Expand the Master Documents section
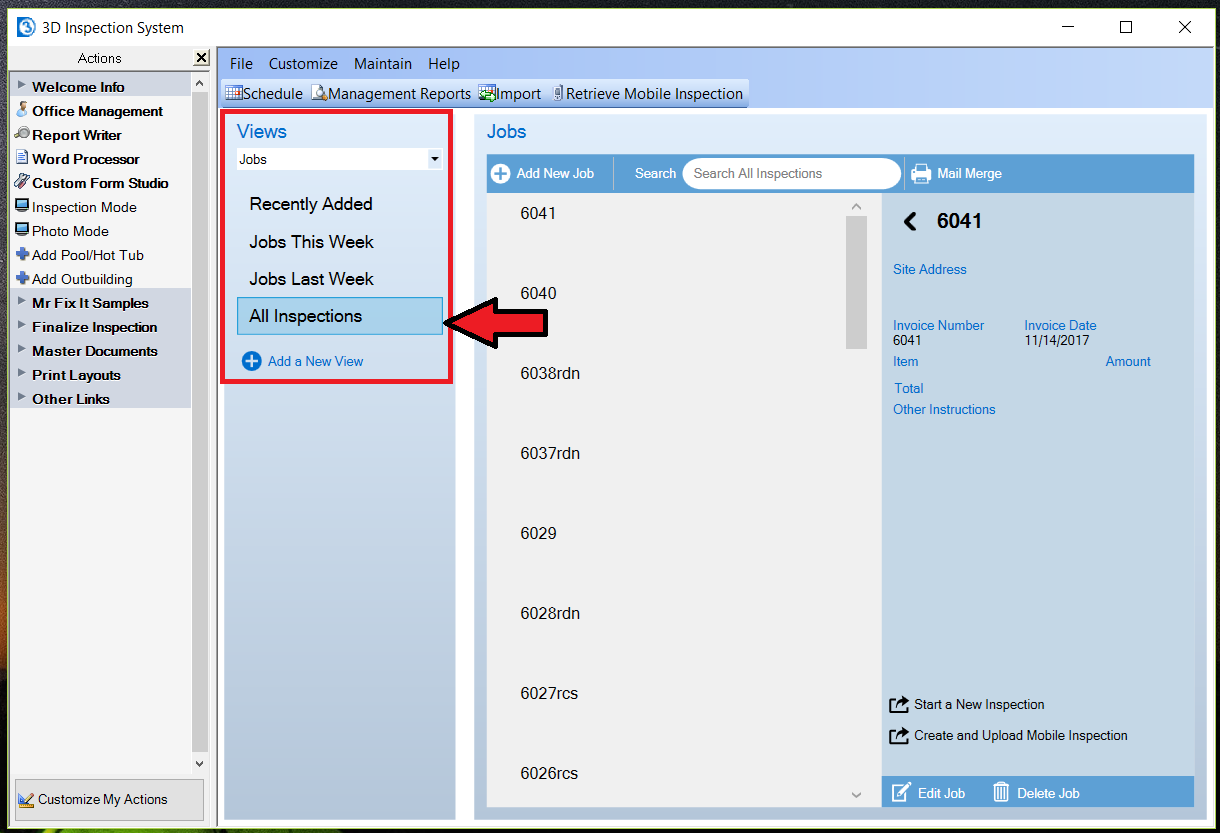 [22, 350]
